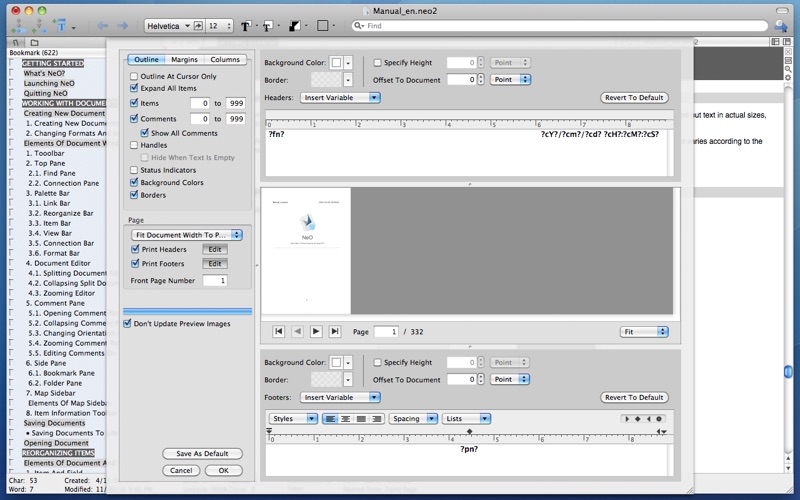This screenshot has width=800, height=500.
Task: Uncheck Expand All Items
Action: pyautogui.click(x=134, y=88)
